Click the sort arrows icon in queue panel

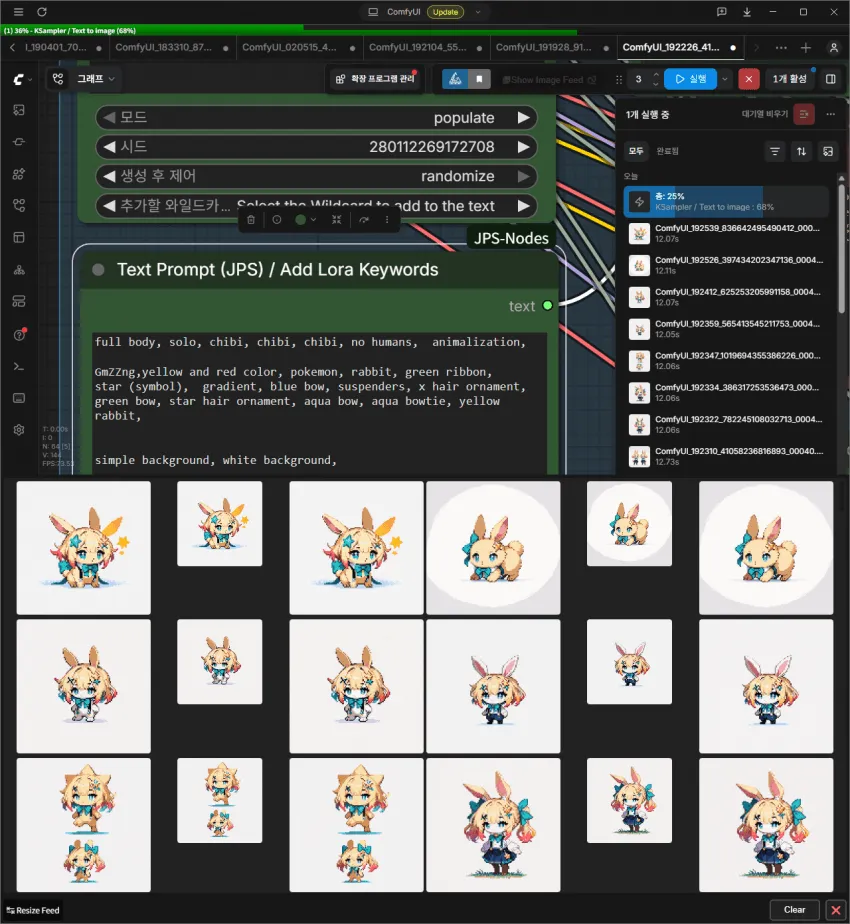[x=802, y=151]
